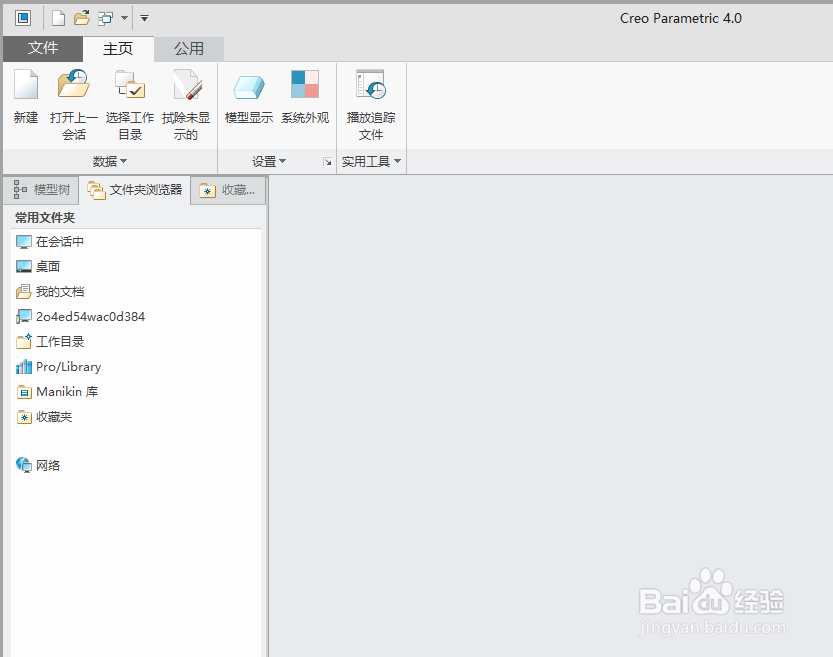Select 桌面 folder
The image size is (833, 657).
(38, 267)
